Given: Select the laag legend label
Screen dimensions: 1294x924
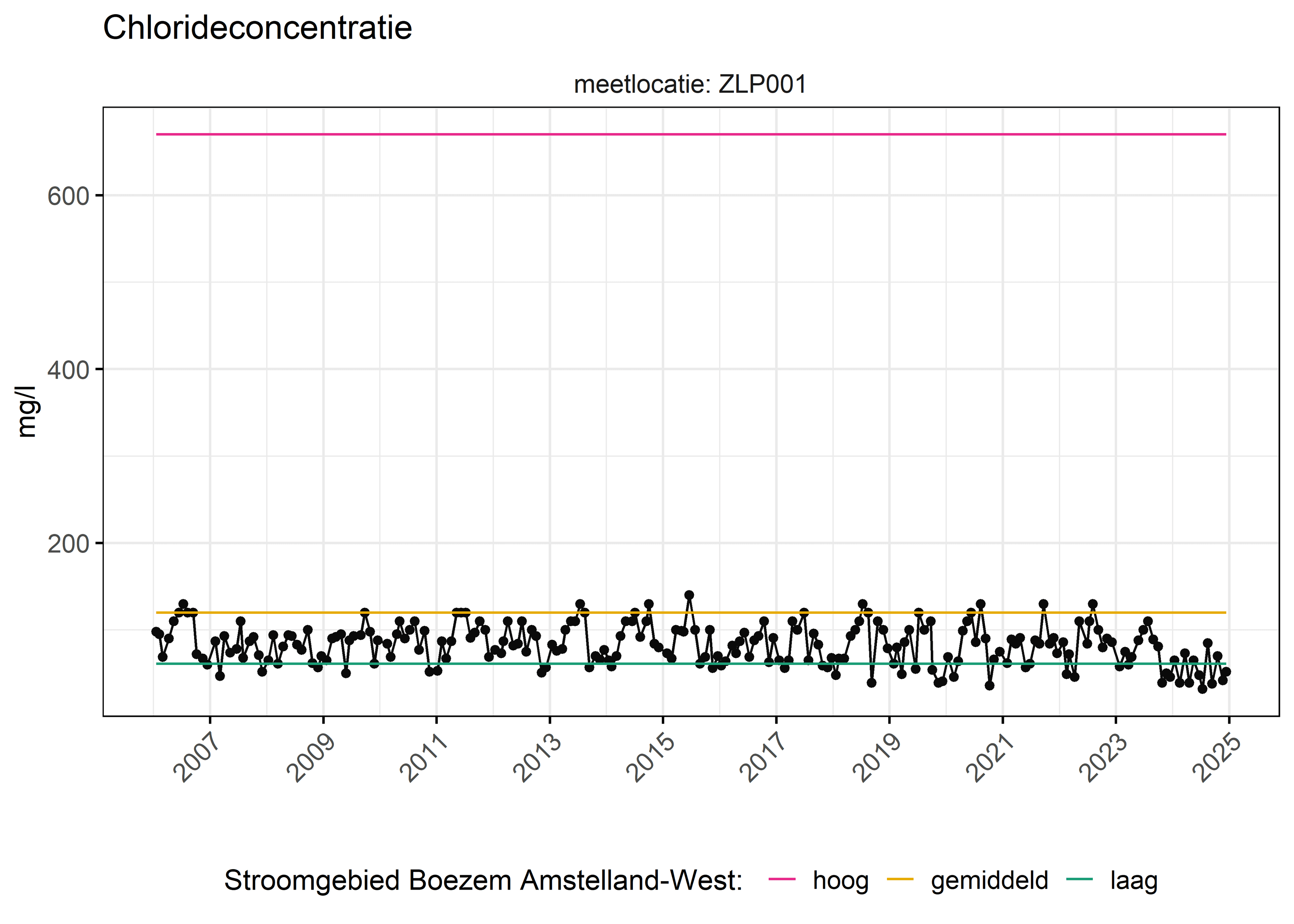Looking at the screenshot, I should click(x=1134, y=880).
